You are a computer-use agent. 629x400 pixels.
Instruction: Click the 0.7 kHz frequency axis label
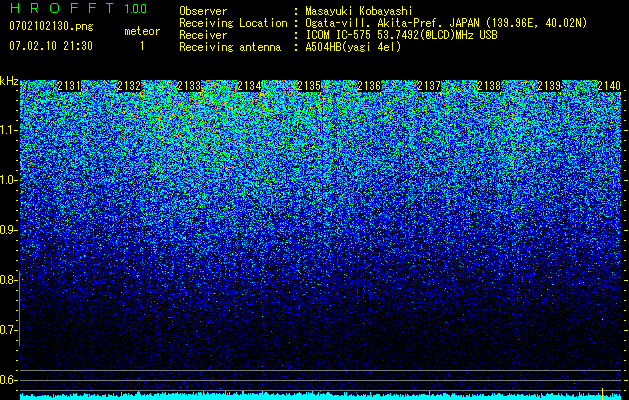coord(9,330)
